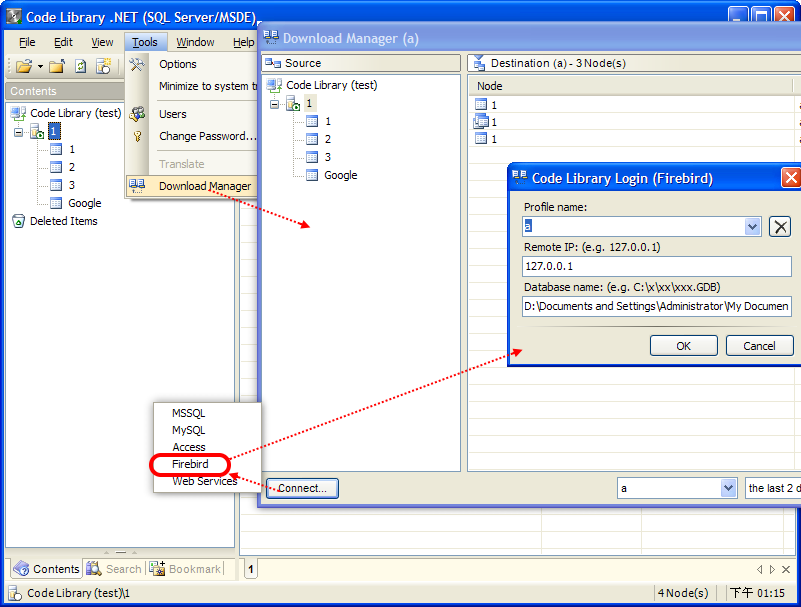Click the Source panel header icon
This screenshot has width=801, height=607.
(x=273, y=63)
